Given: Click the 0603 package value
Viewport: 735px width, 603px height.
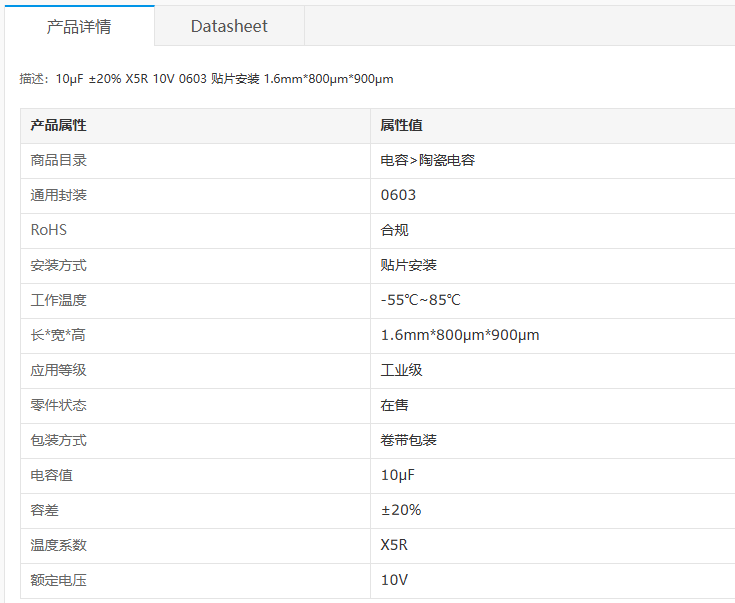Looking at the screenshot, I should [398, 195].
